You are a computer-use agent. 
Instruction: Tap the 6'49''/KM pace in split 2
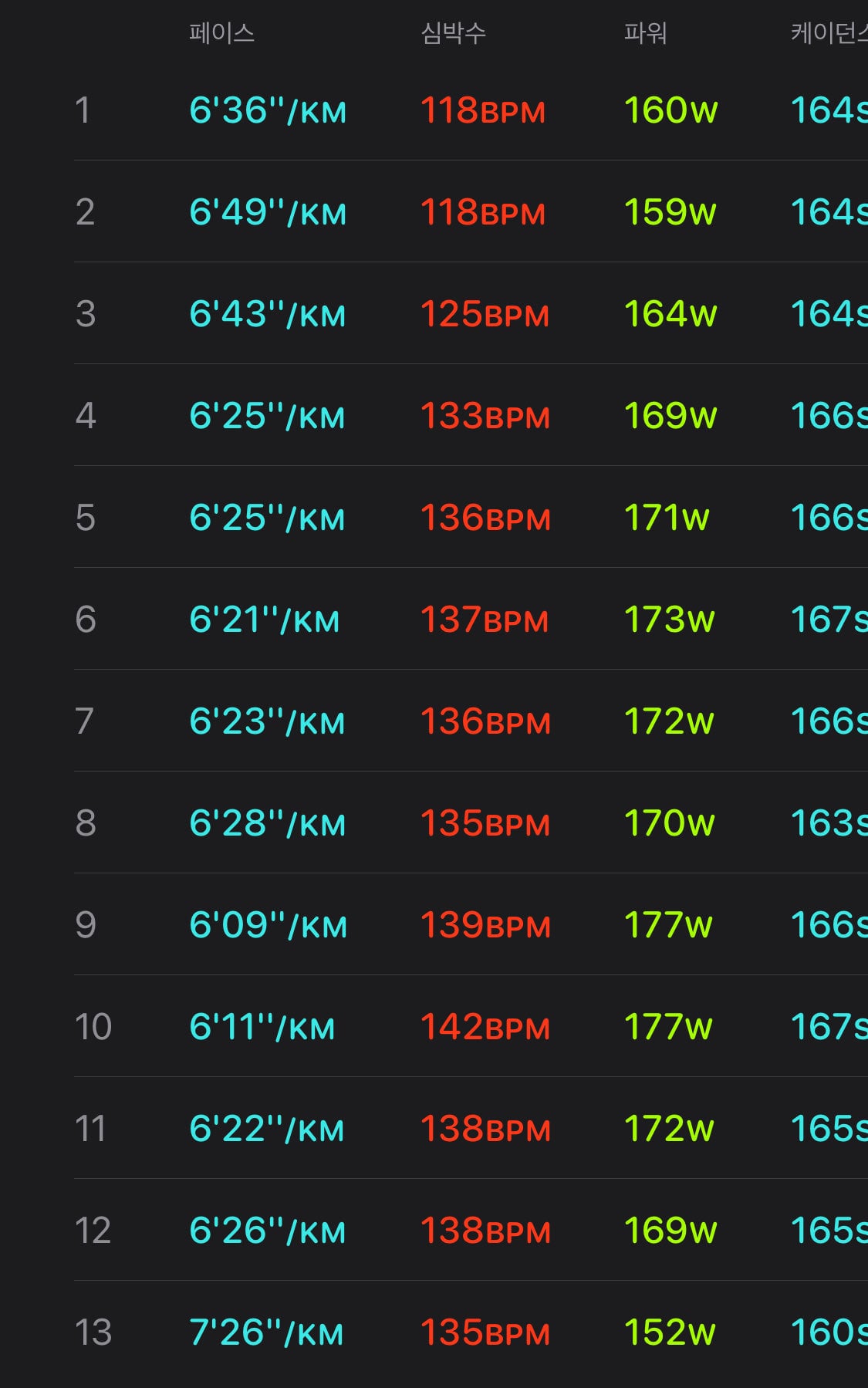(268, 211)
